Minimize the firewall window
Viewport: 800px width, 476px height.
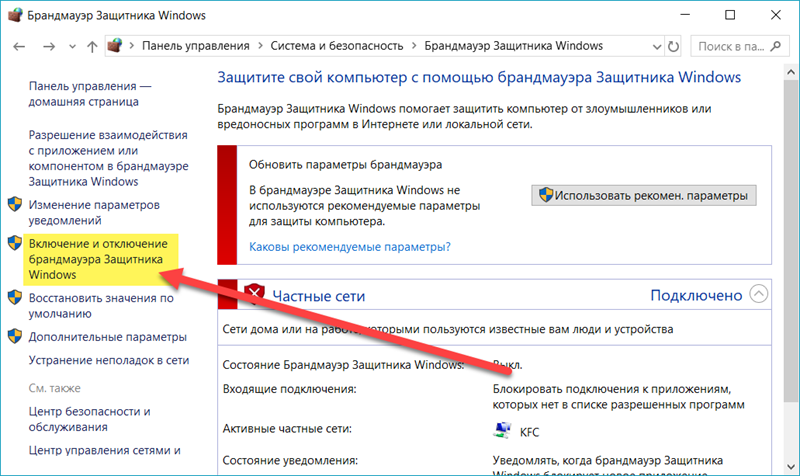coord(685,15)
